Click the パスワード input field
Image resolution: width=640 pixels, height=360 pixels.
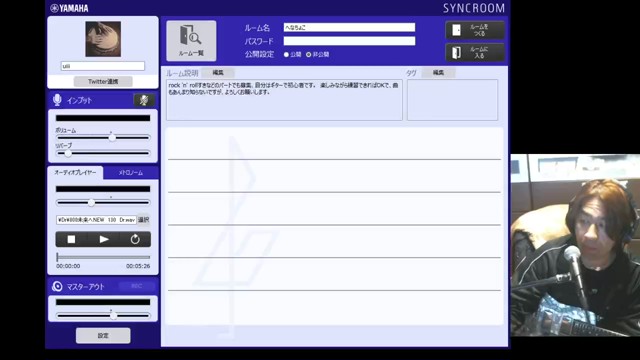(349, 41)
